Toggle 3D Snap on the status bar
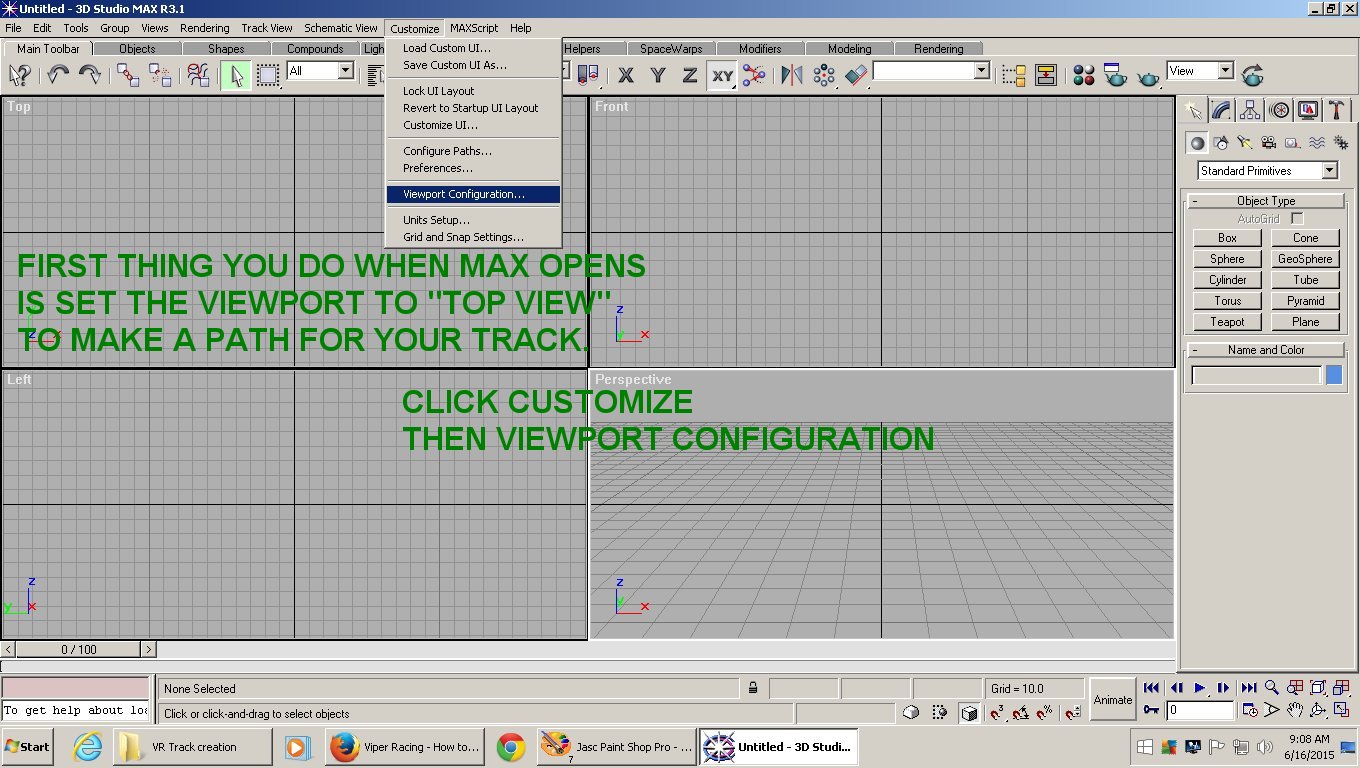The height and width of the screenshot is (768, 1360). click(997, 713)
